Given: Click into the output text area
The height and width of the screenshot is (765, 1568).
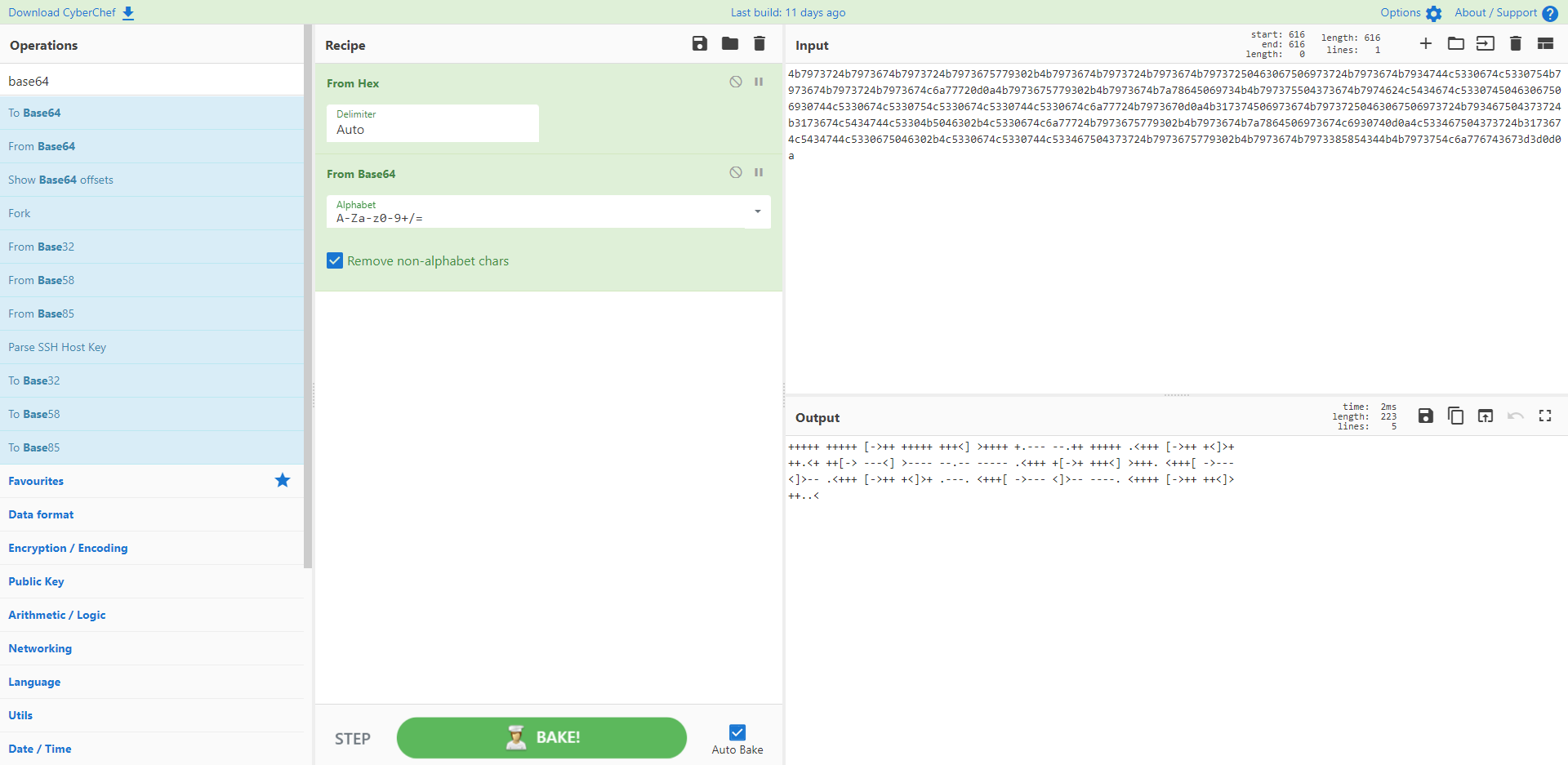Looking at the screenshot, I should click(x=1176, y=600).
